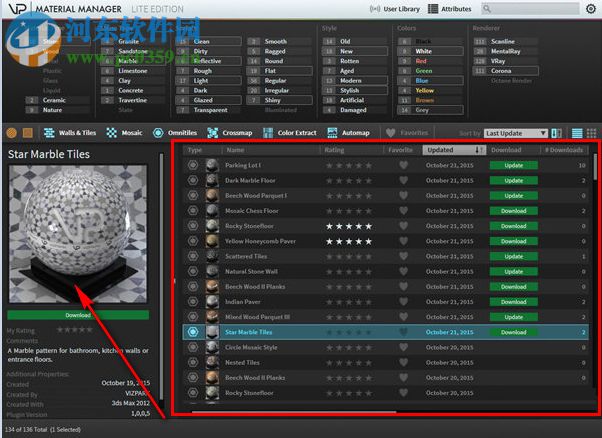The width and height of the screenshot is (602, 438).
Task: Click the material list horizontal scrollbar
Action: 294,412
